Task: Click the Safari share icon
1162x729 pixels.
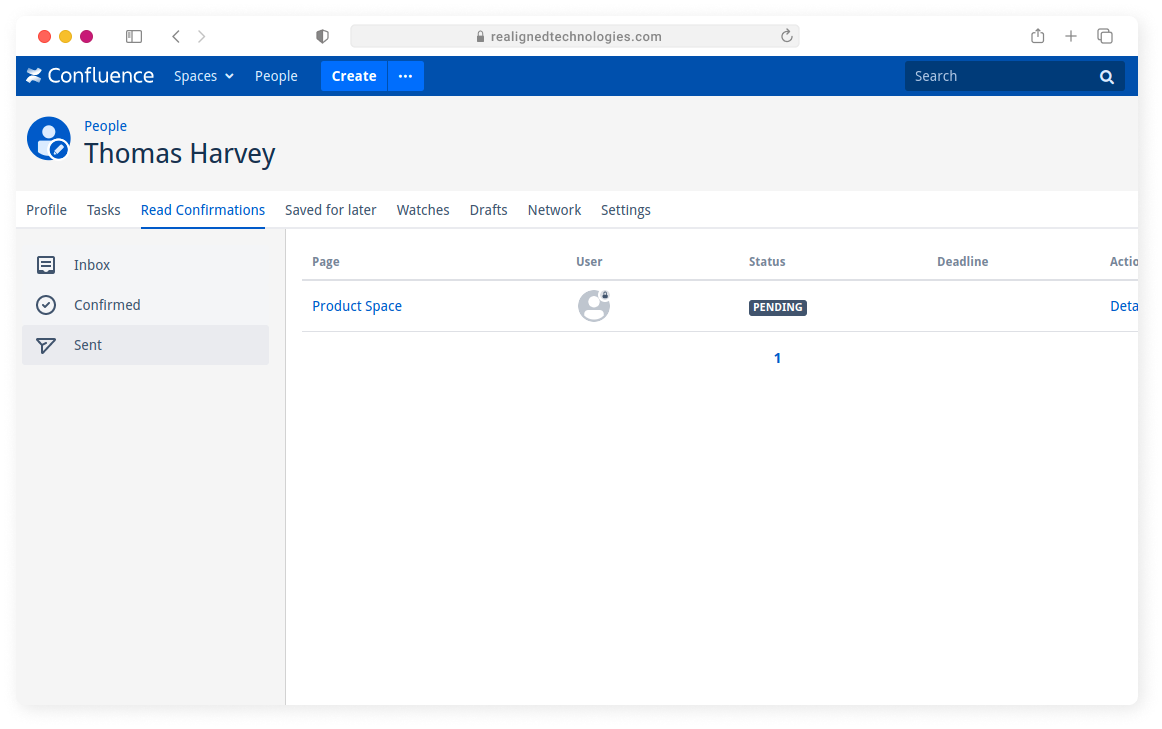Action: (x=1037, y=36)
